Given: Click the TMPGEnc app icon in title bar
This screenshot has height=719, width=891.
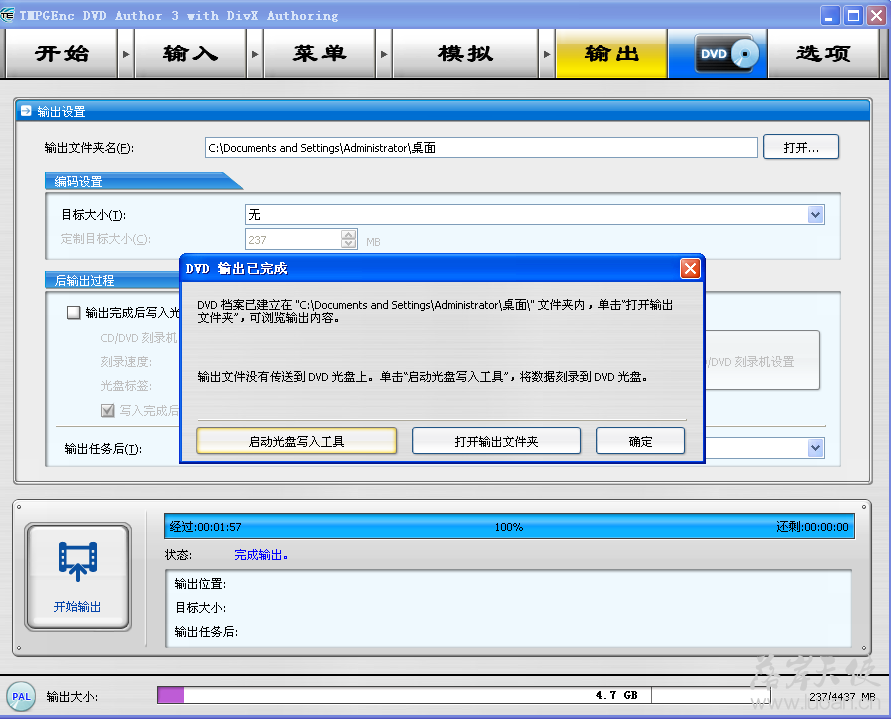Looking at the screenshot, I should coord(7,15).
